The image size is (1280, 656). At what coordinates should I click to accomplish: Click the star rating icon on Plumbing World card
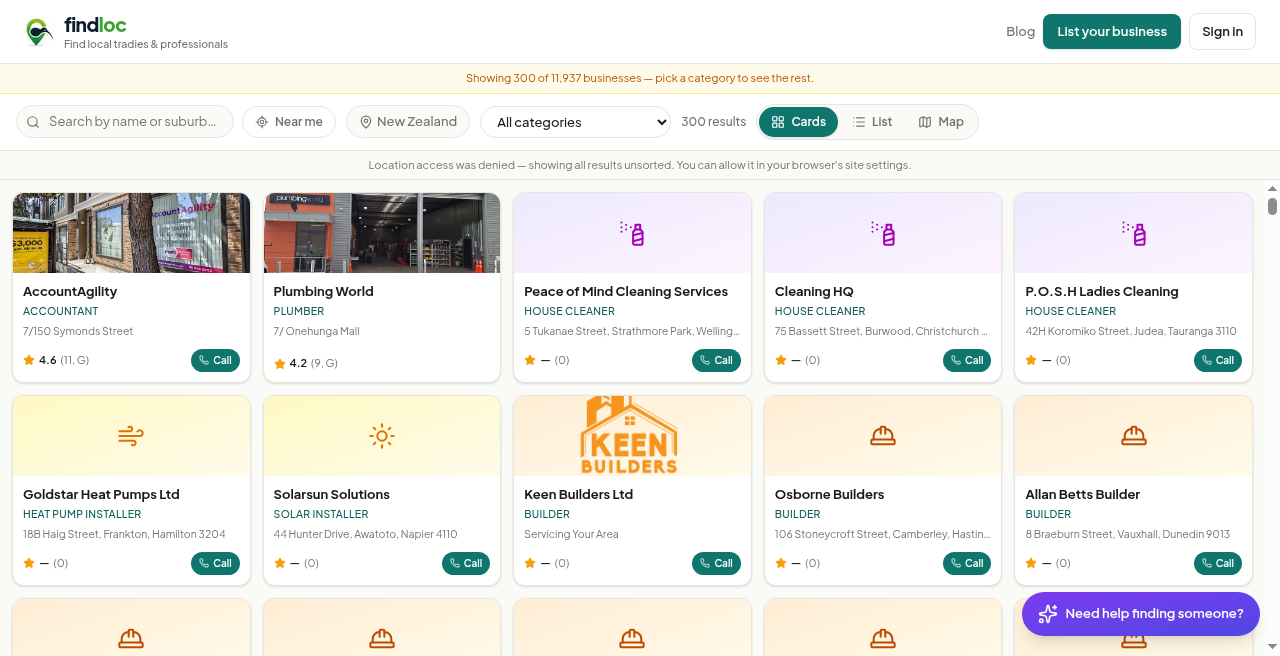click(280, 364)
